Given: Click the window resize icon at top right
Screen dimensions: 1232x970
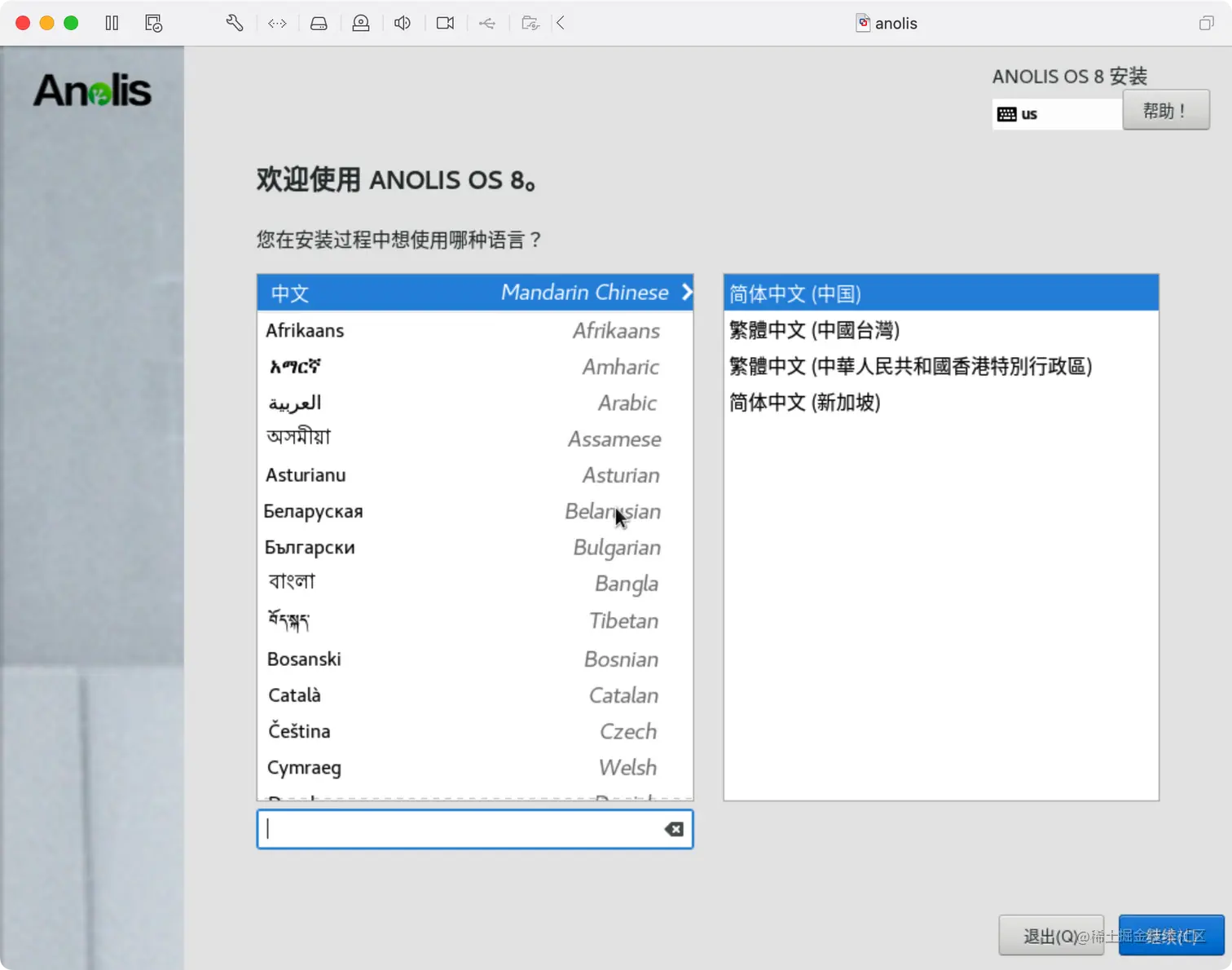Looking at the screenshot, I should point(1206,23).
